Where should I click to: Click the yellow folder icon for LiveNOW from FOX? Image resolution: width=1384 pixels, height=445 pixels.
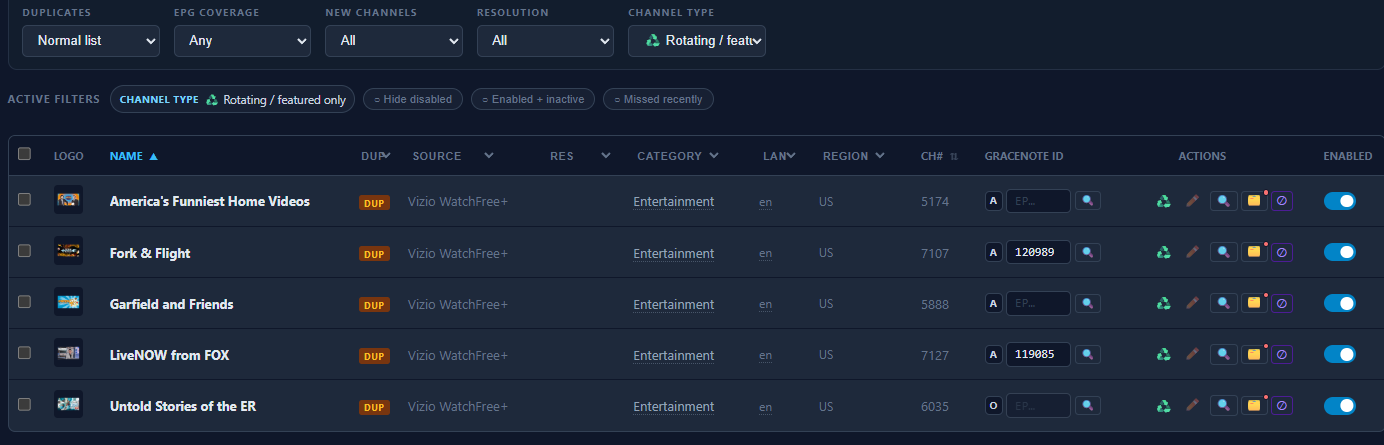1253,354
